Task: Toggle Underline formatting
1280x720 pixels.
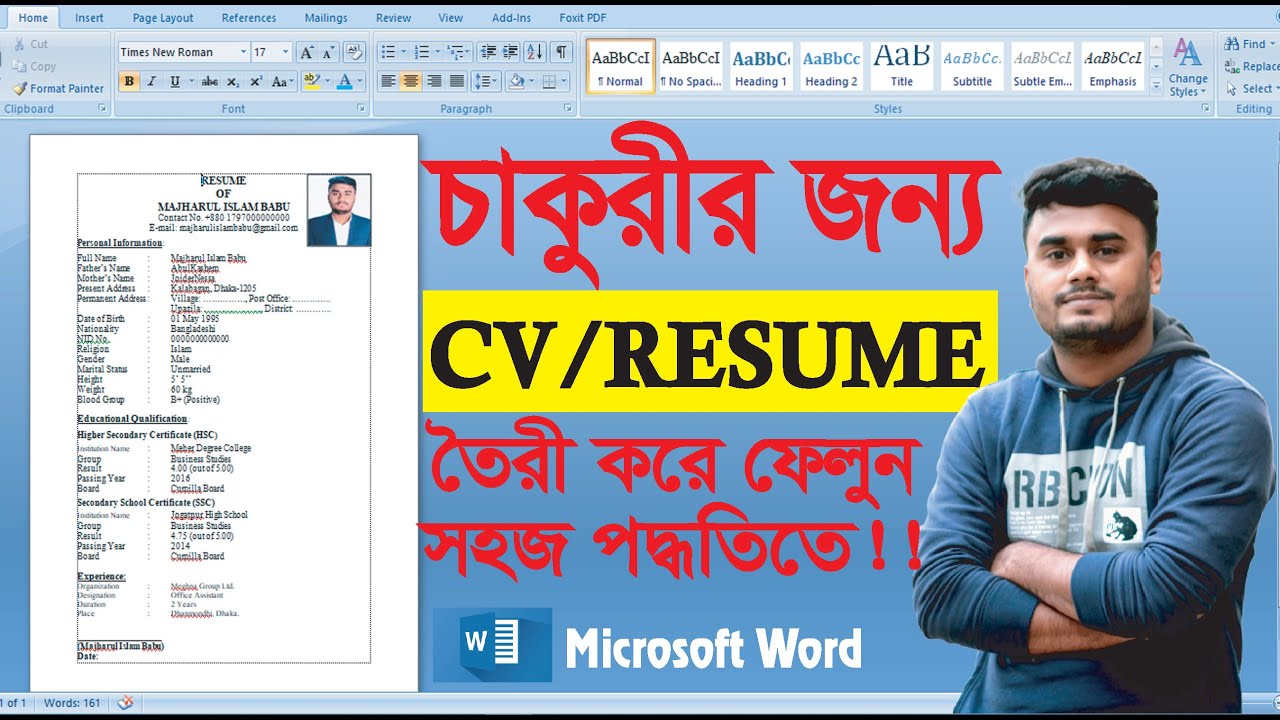Action: 175,81
